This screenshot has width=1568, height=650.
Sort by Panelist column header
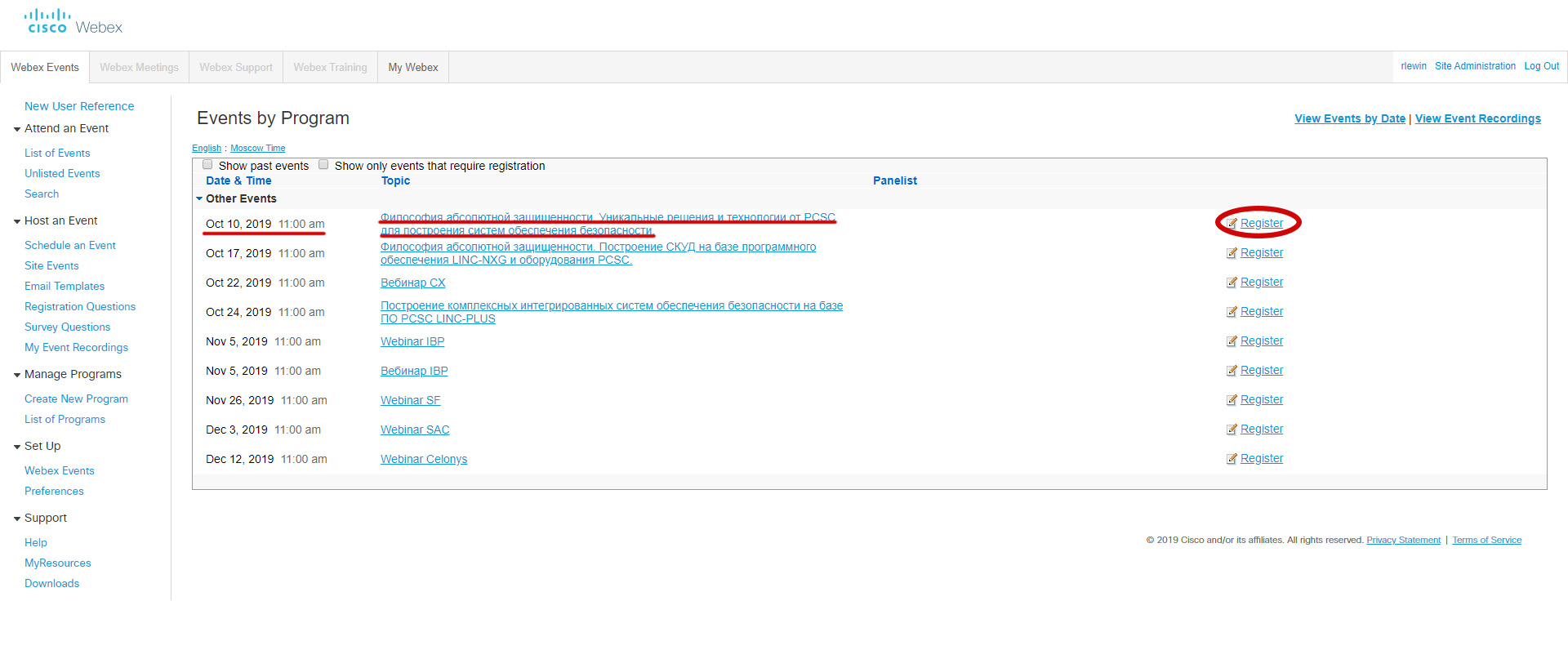click(894, 180)
